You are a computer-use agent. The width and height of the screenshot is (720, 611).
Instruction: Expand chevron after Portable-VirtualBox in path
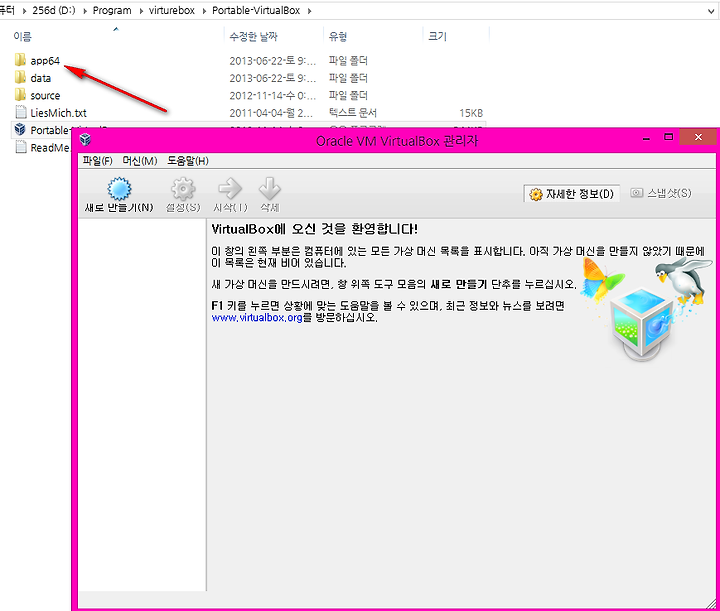coord(309,11)
